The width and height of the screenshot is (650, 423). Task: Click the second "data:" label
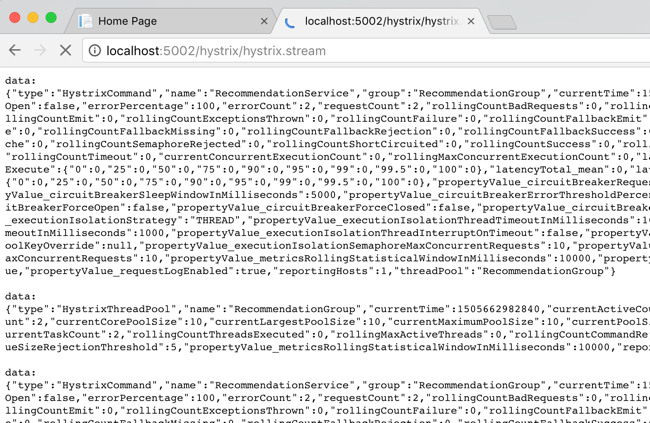(21, 297)
